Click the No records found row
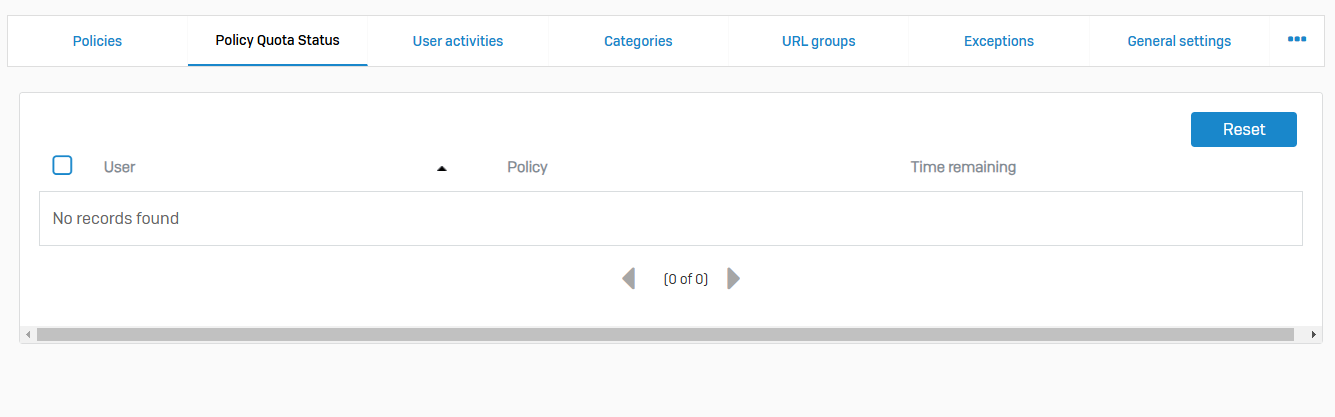Screen dimensions: 1335x417 (670, 218)
